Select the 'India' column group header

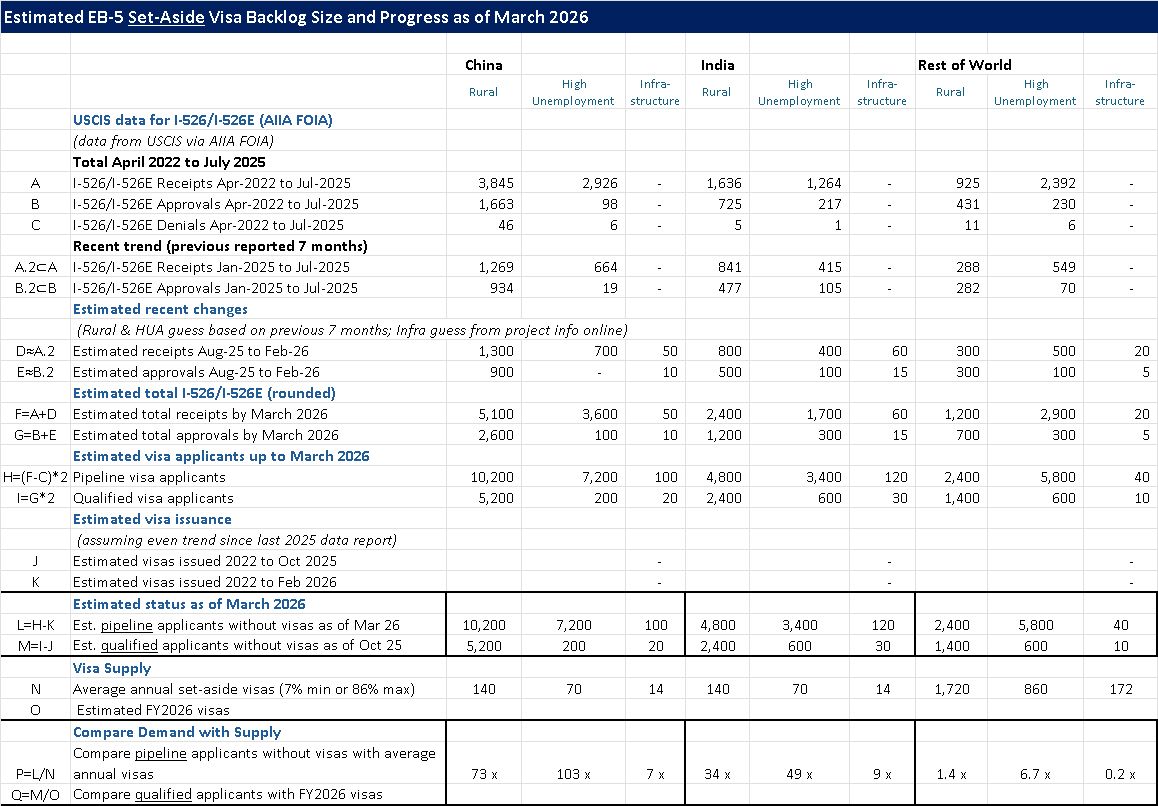[717, 65]
